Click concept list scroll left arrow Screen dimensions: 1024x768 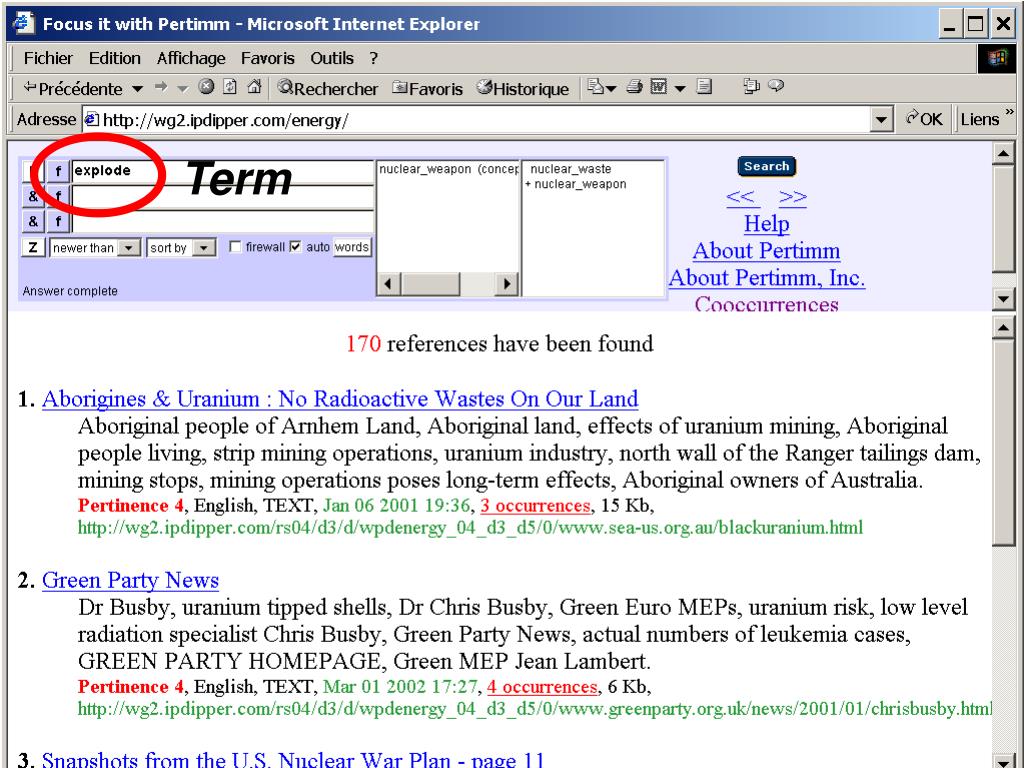[389, 284]
